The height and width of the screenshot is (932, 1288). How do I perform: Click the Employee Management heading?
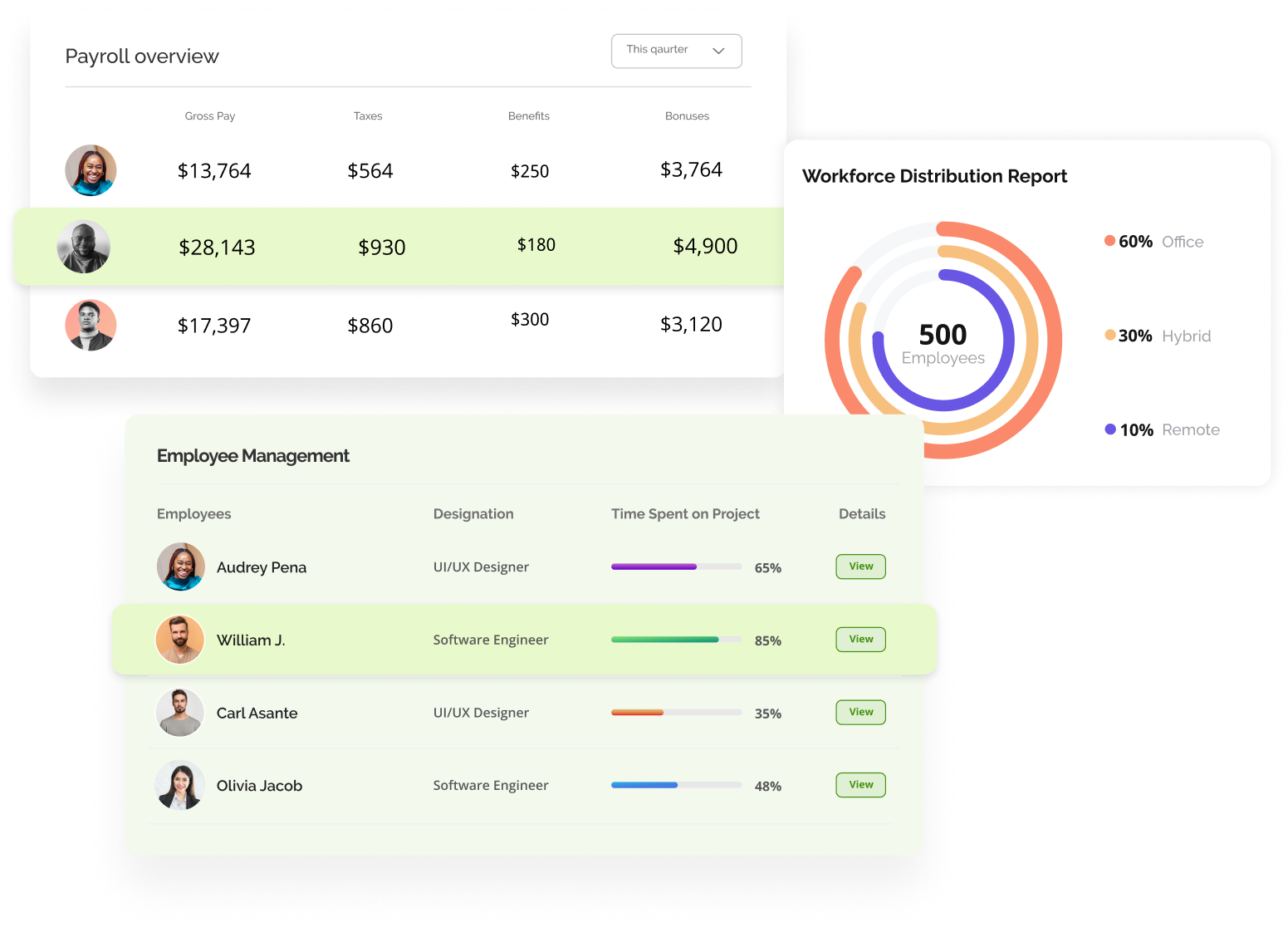click(253, 456)
